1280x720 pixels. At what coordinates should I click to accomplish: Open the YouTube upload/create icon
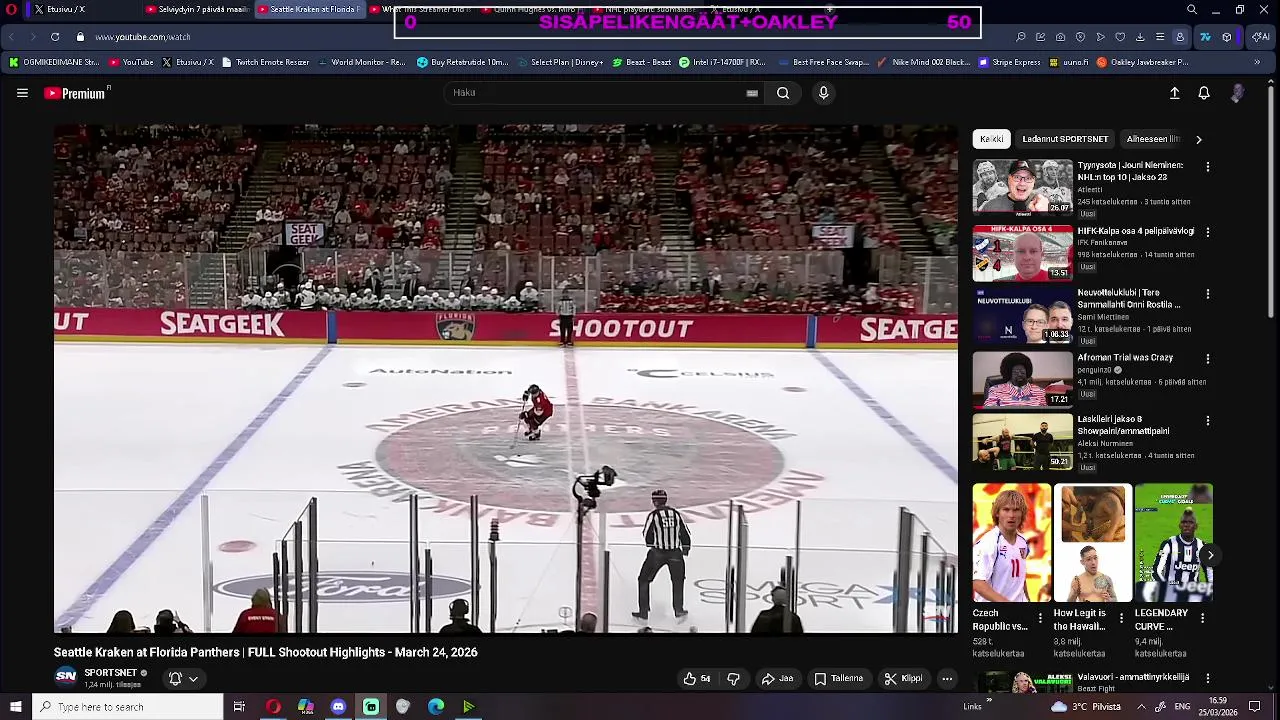1175,93
